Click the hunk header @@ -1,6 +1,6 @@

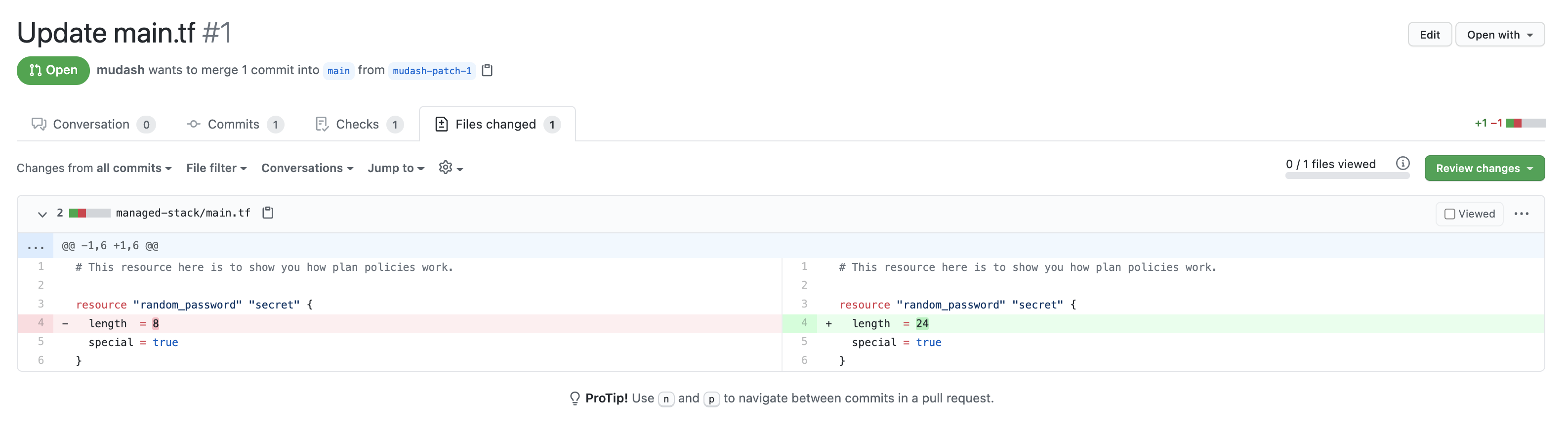point(110,246)
